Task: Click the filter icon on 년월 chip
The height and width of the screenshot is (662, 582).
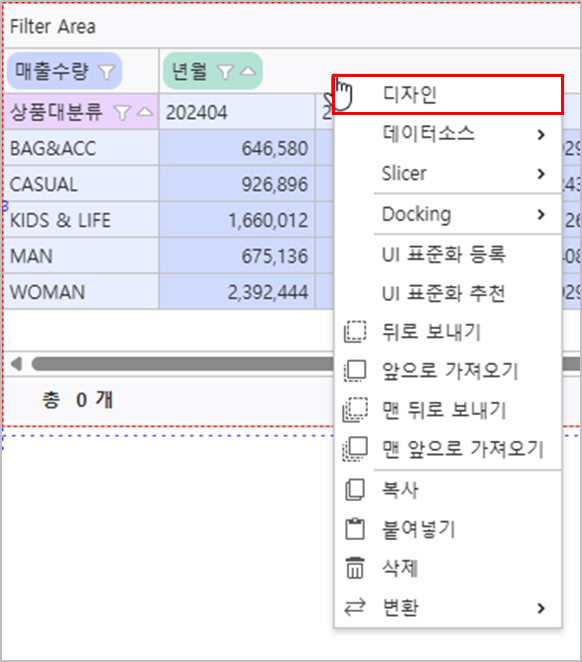Action: point(225,72)
